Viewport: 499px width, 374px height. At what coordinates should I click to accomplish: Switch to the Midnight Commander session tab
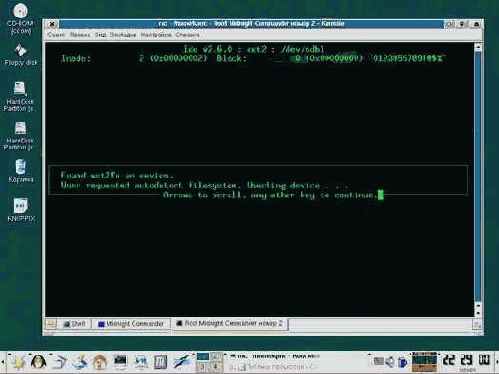coord(131,324)
